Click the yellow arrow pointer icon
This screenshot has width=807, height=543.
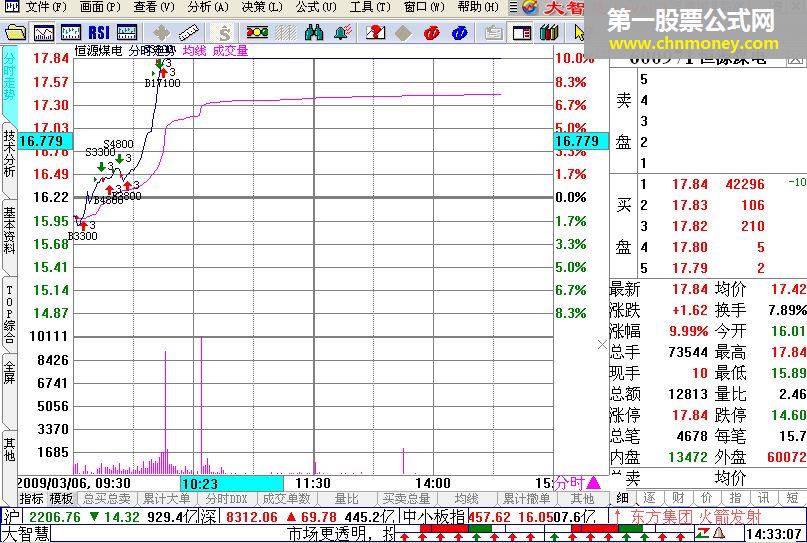579,33
